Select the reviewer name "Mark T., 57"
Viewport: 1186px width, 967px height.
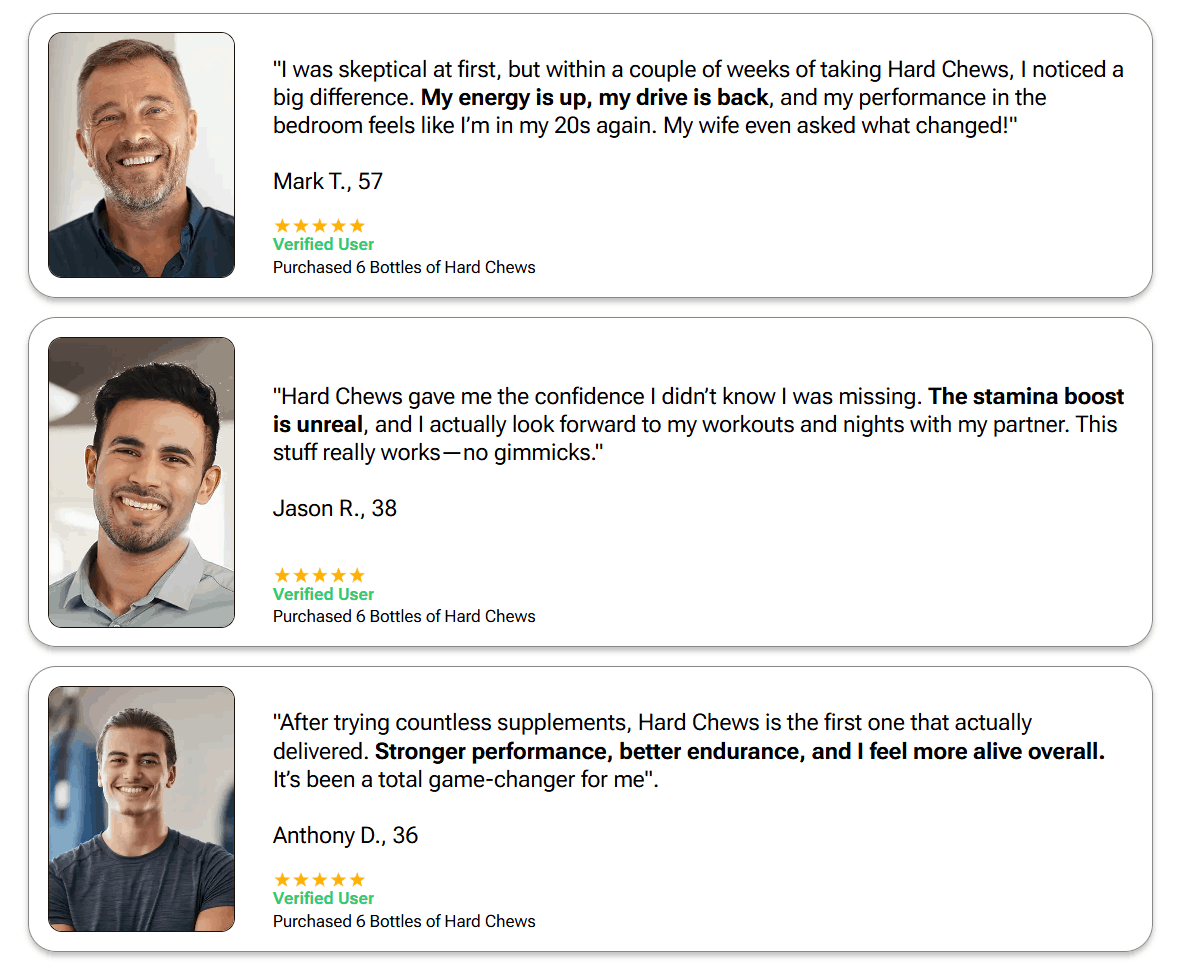click(x=328, y=181)
